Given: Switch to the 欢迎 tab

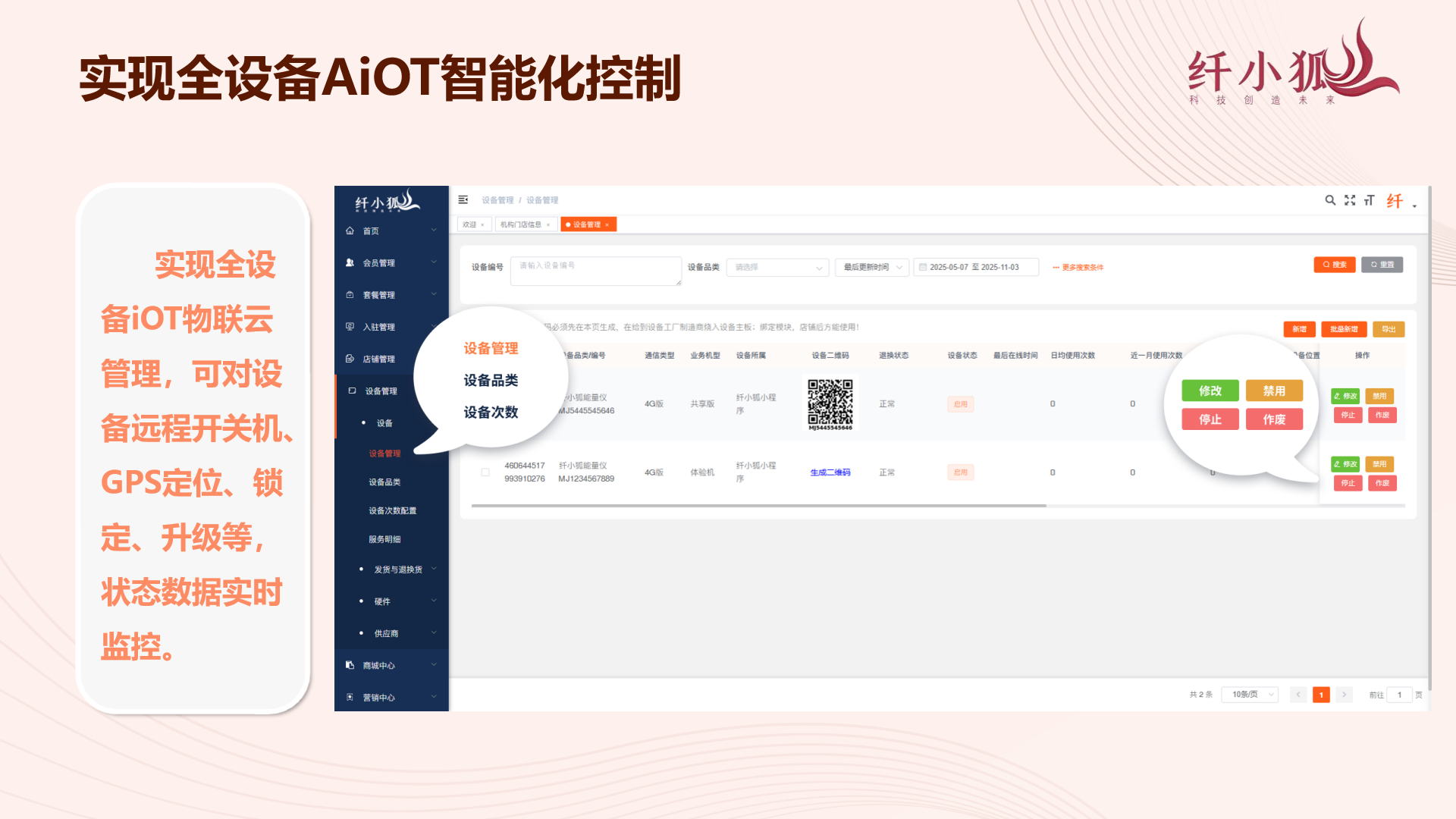Looking at the screenshot, I should (469, 224).
